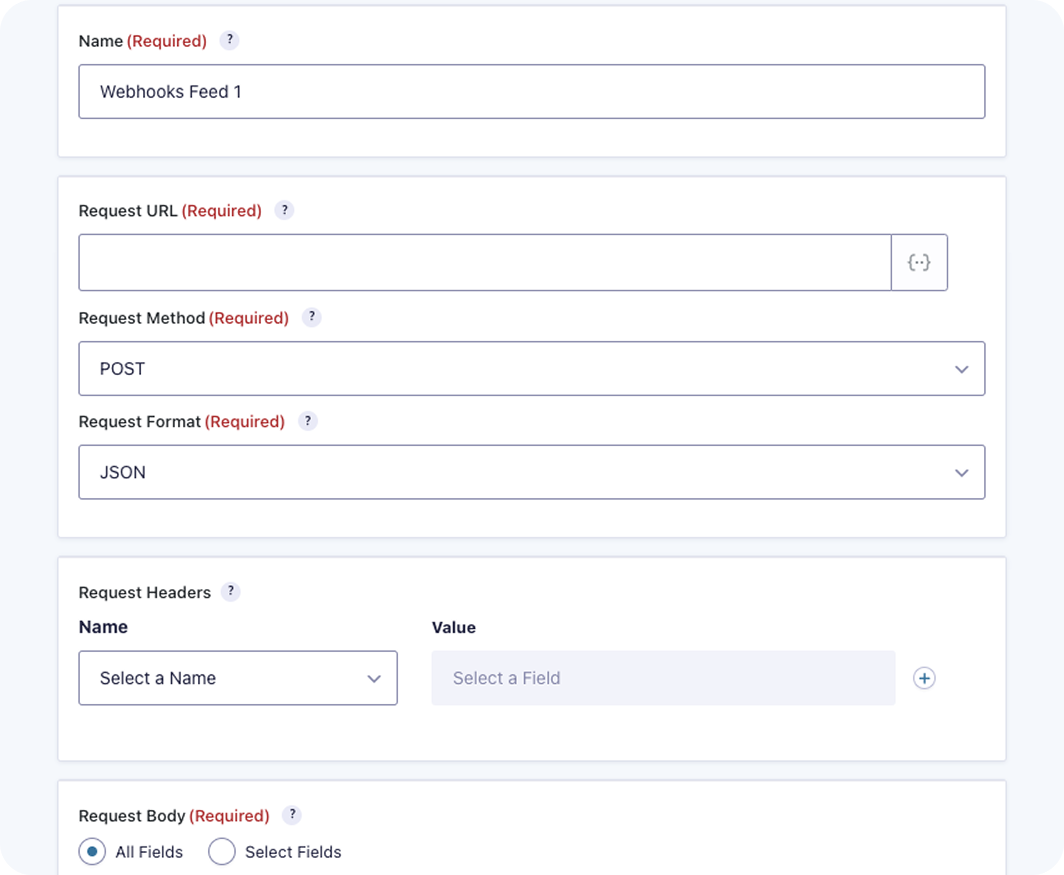Choose the Select Fields radio option
Viewport: 1064px width, 875px height.
pos(222,852)
